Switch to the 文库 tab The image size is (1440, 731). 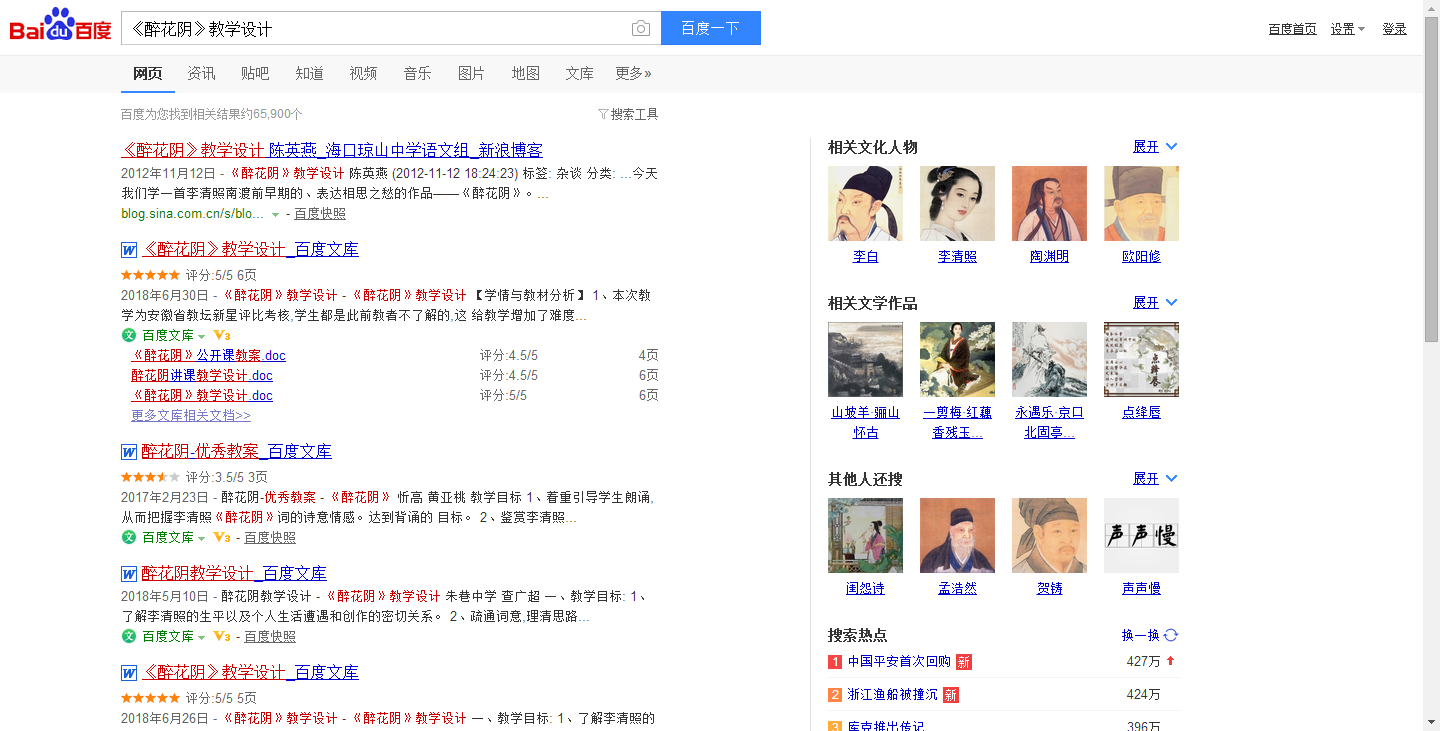[x=579, y=73]
